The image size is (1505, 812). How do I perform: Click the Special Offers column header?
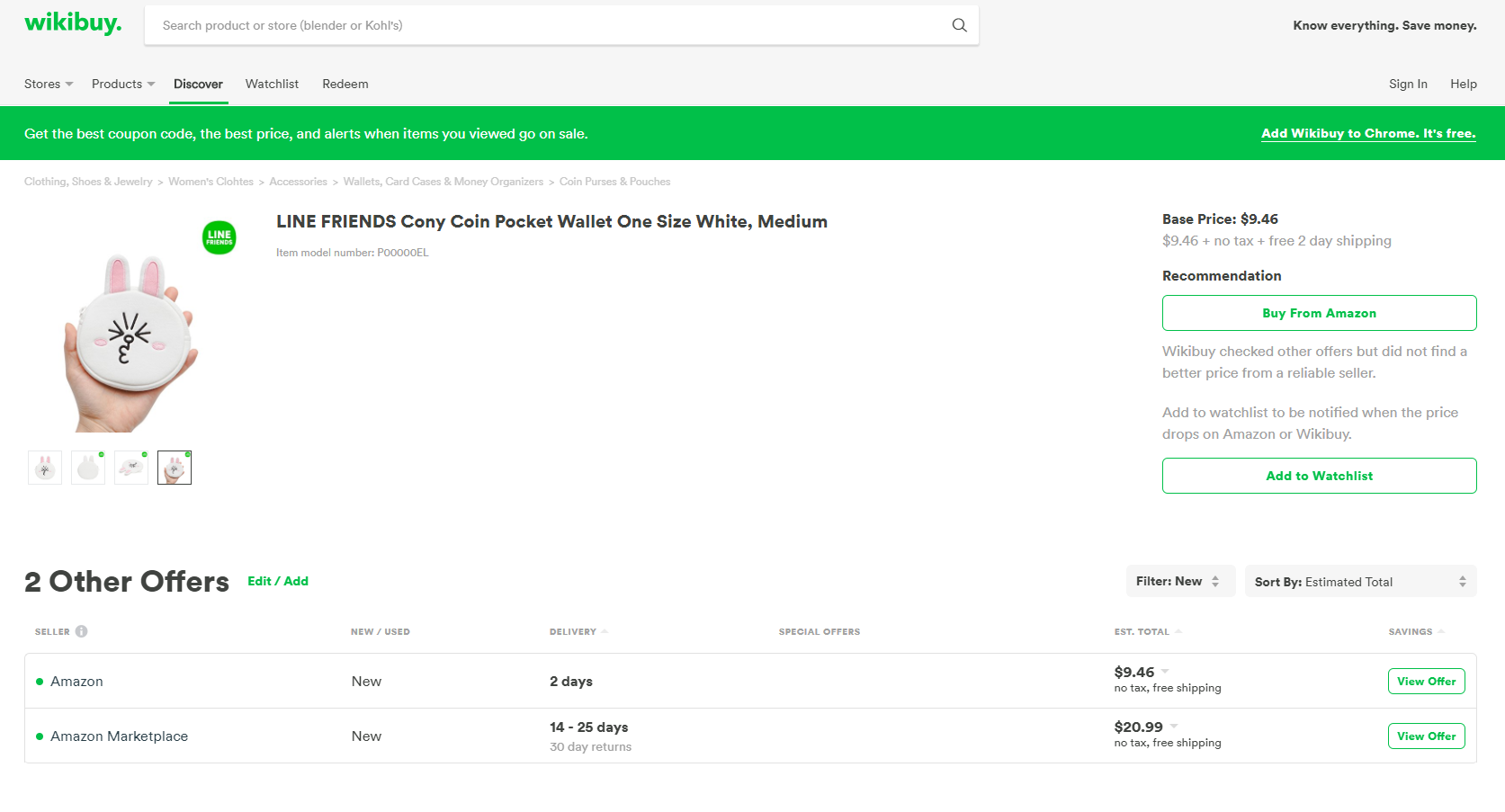tap(820, 631)
